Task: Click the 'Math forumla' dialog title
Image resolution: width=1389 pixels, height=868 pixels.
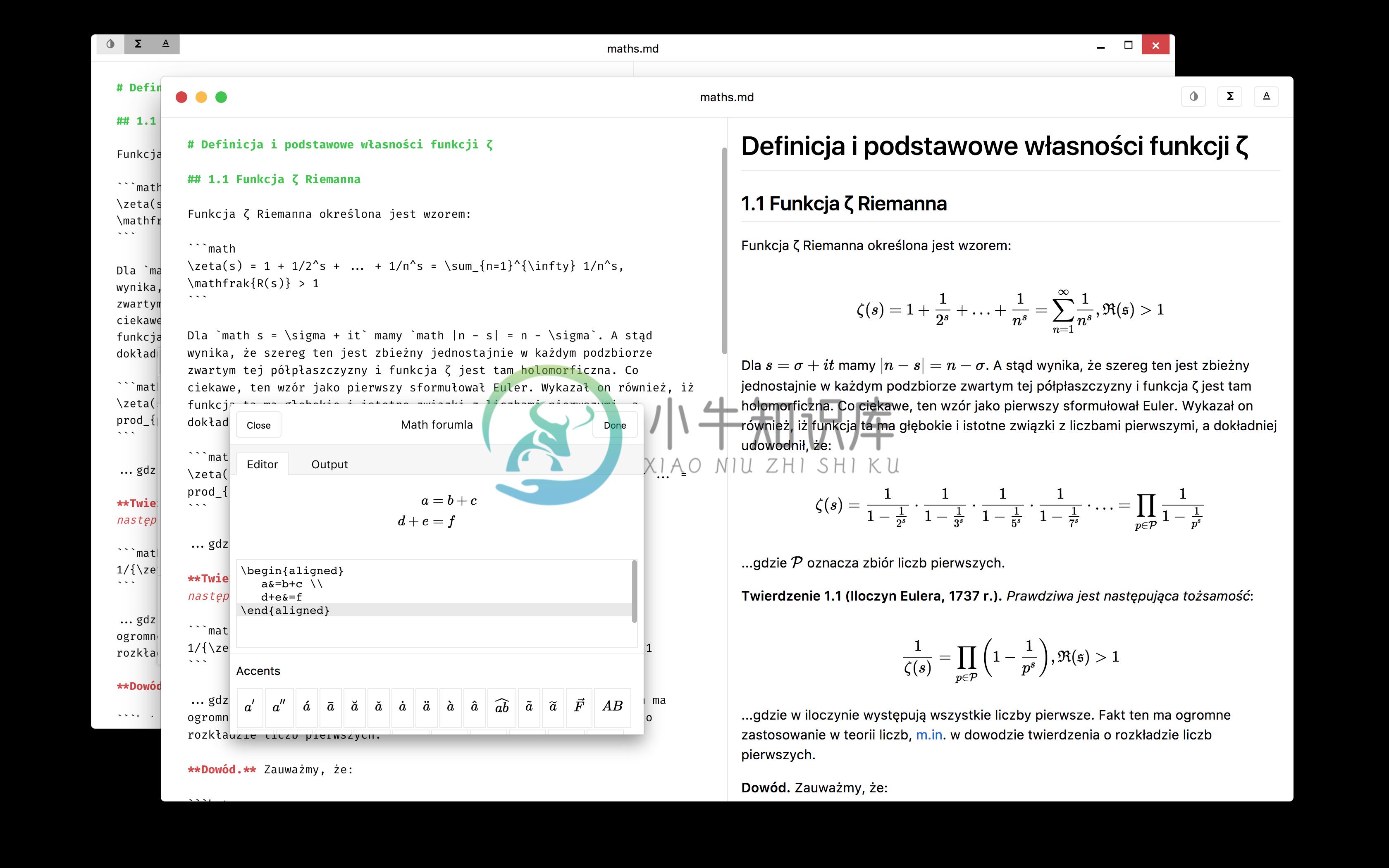Action: tap(437, 425)
